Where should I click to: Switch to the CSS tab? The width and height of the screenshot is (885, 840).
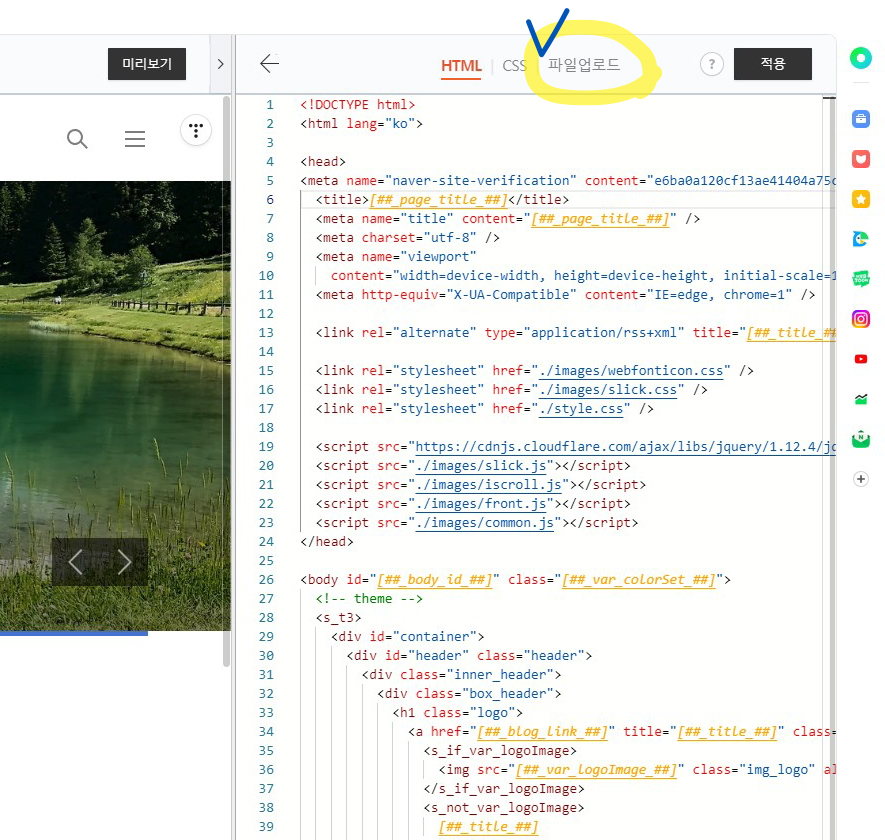point(514,66)
